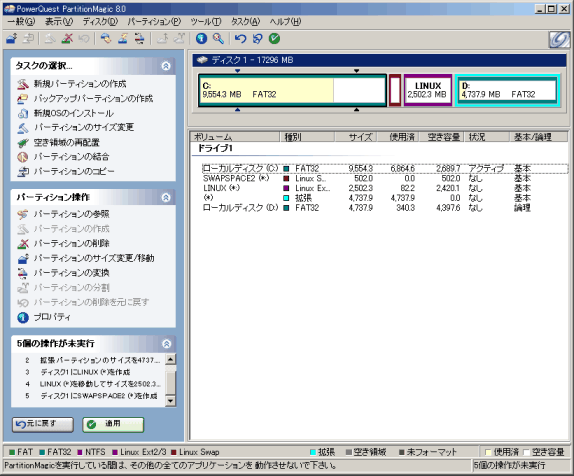Select the C: partition in disk map

point(292,90)
